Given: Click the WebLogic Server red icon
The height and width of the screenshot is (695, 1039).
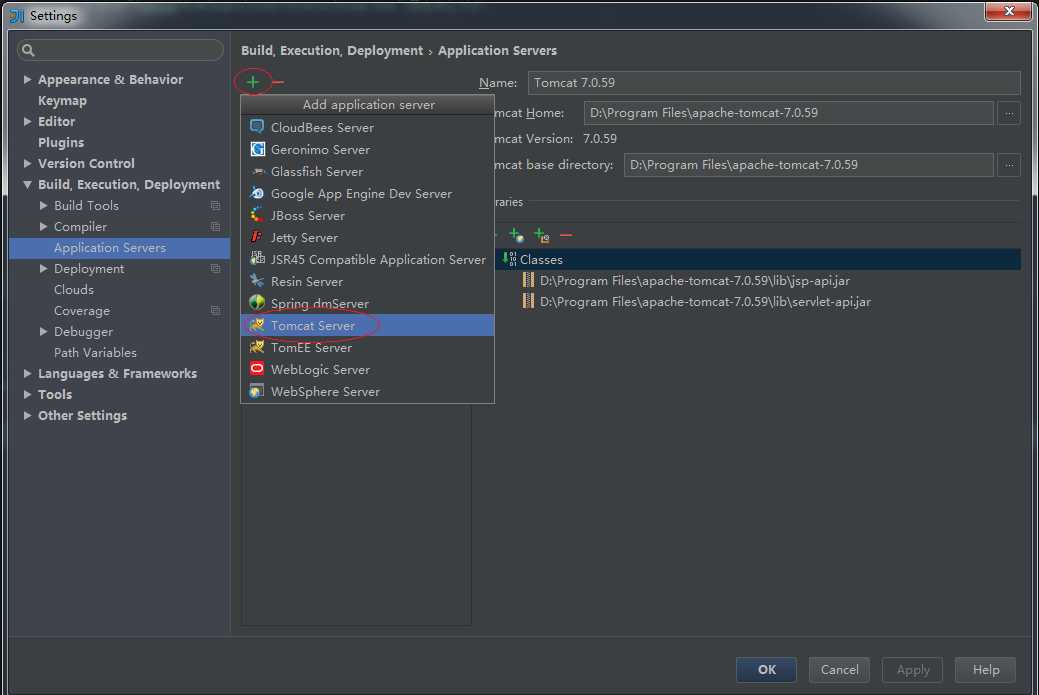Looking at the screenshot, I should click(x=257, y=369).
